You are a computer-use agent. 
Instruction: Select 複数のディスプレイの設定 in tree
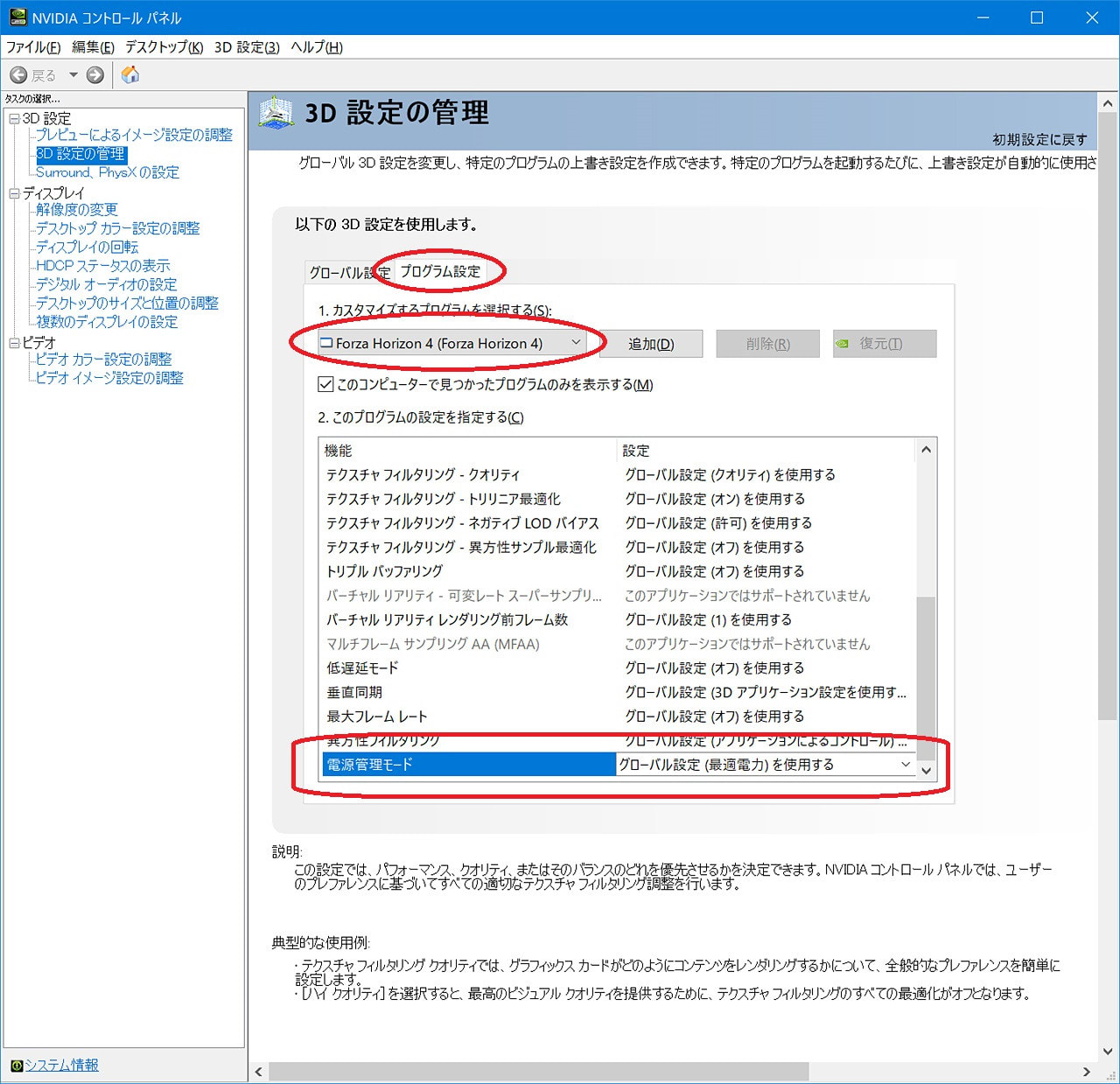(107, 322)
